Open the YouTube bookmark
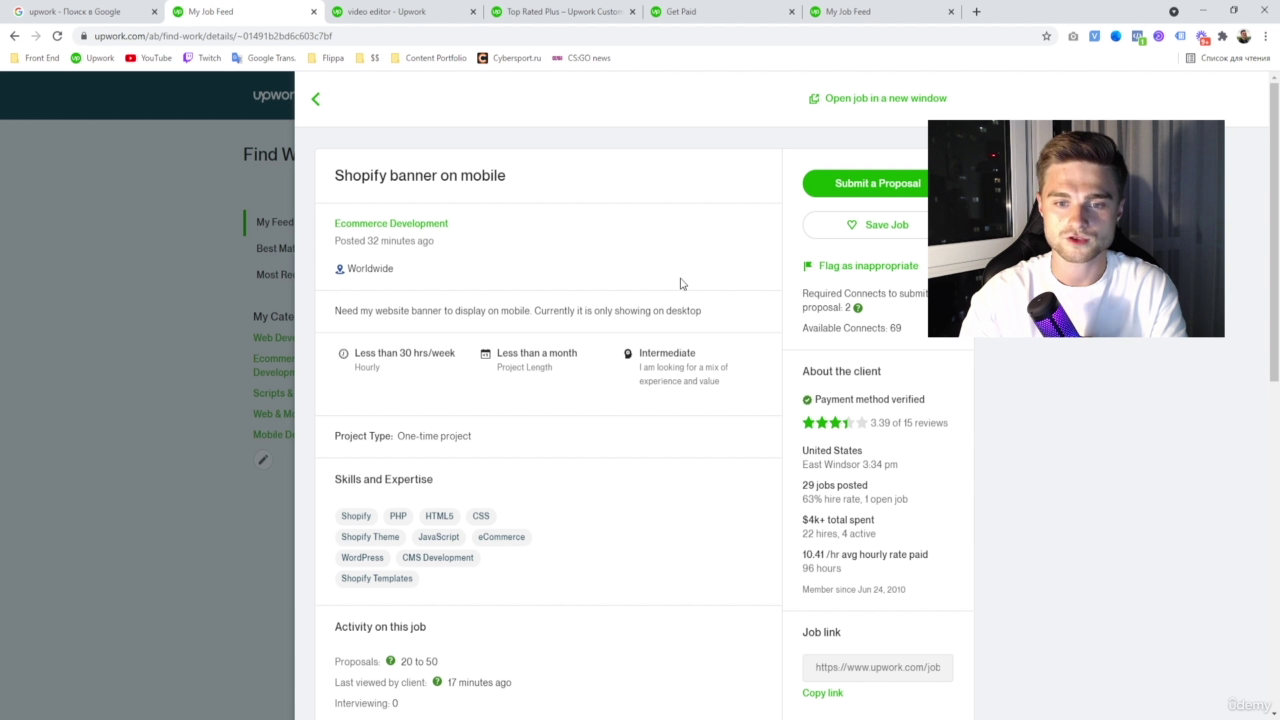1280x720 pixels. pos(148,58)
